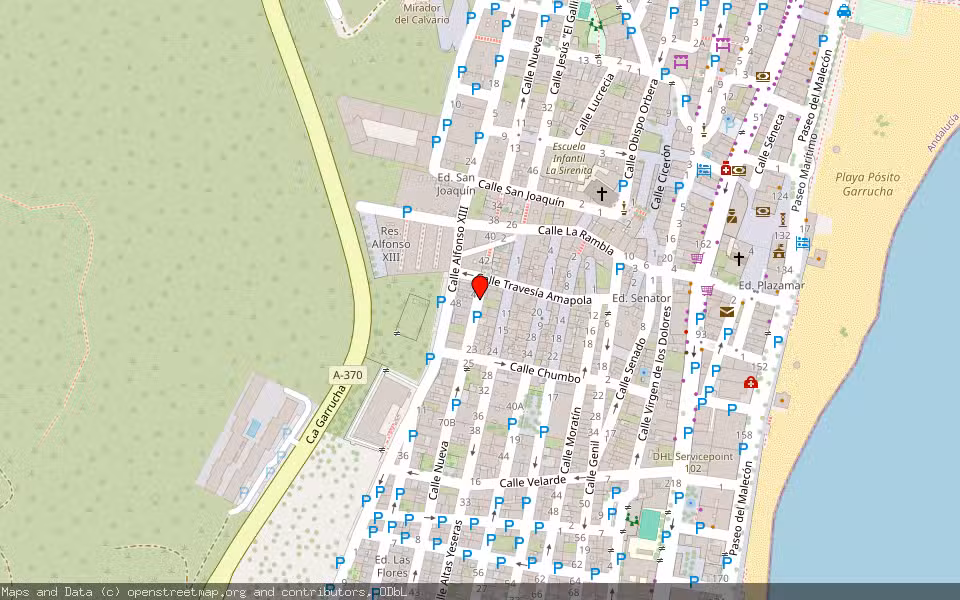Image resolution: width=960 pixels, height=600 pixels.
Task: Click the red location marker pin
Action: 480,287
